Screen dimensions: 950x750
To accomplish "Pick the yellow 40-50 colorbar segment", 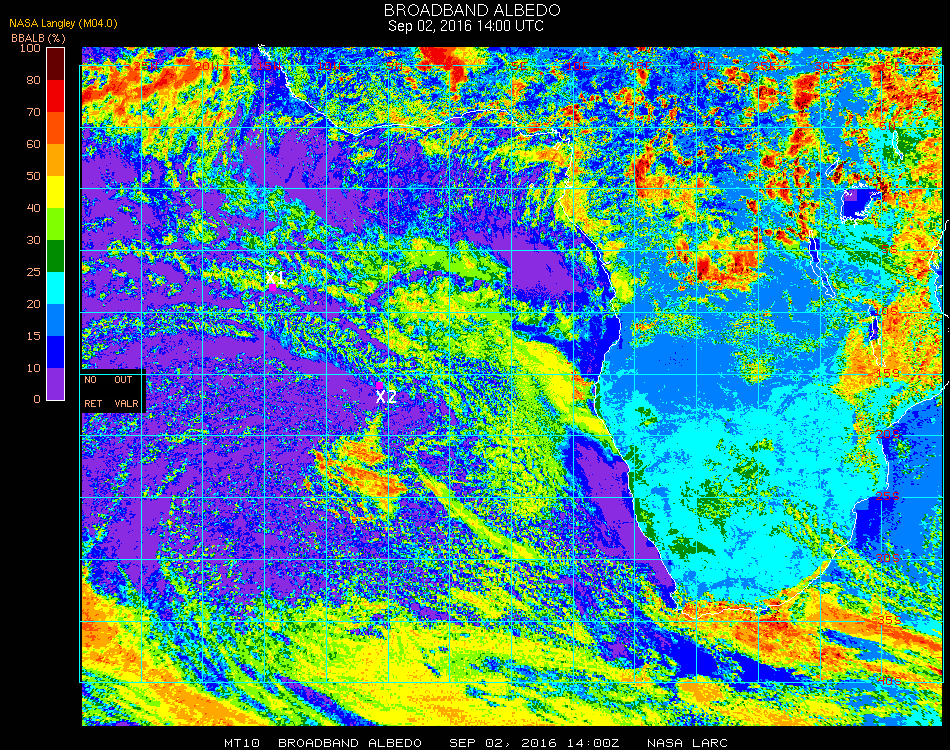I will tap(56, 192).
